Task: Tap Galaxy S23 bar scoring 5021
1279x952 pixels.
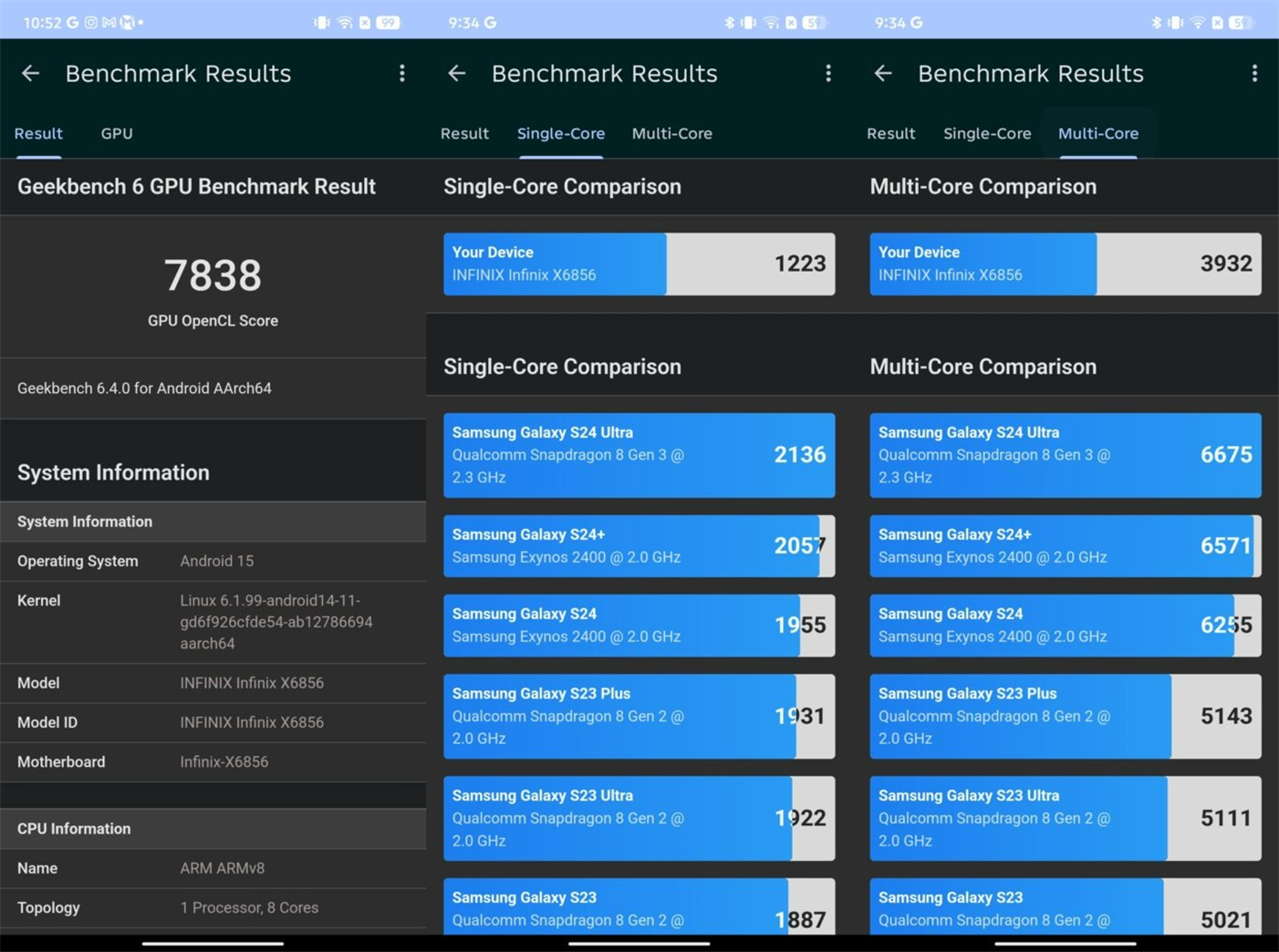Action: pyautogui.click(x=1066, y=906)
